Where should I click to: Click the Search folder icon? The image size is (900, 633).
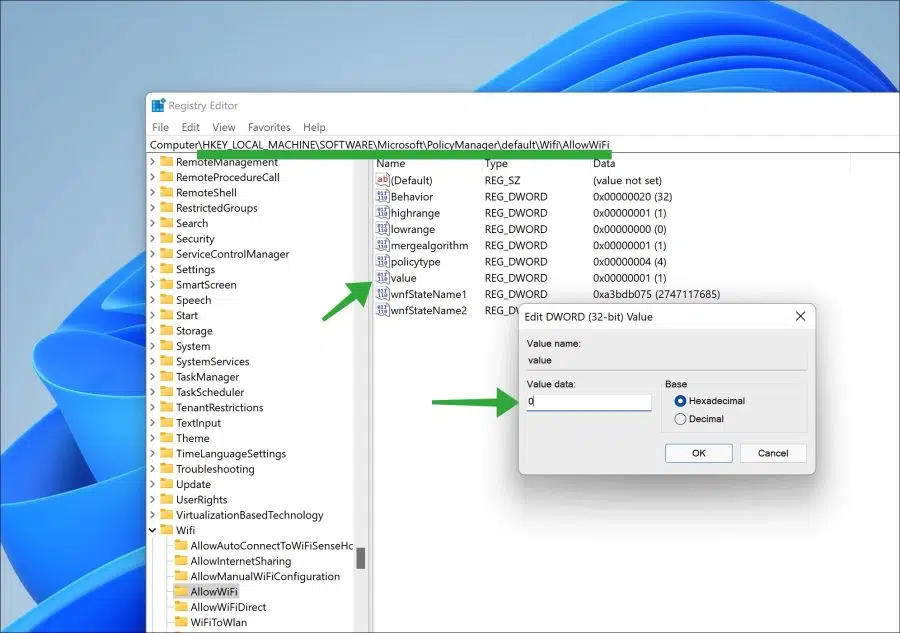tap(166, 223)
